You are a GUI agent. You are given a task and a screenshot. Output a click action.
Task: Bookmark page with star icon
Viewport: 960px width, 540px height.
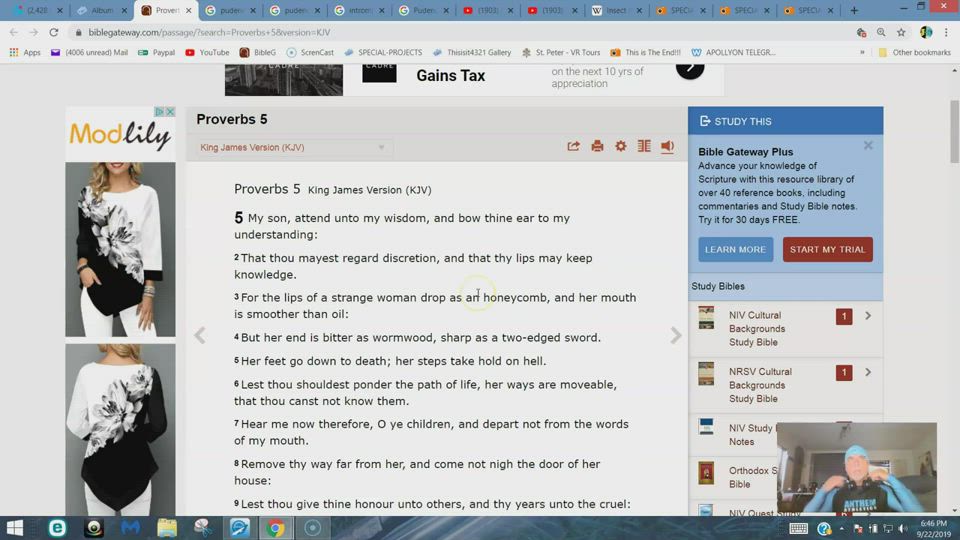(x=901, y=32)
